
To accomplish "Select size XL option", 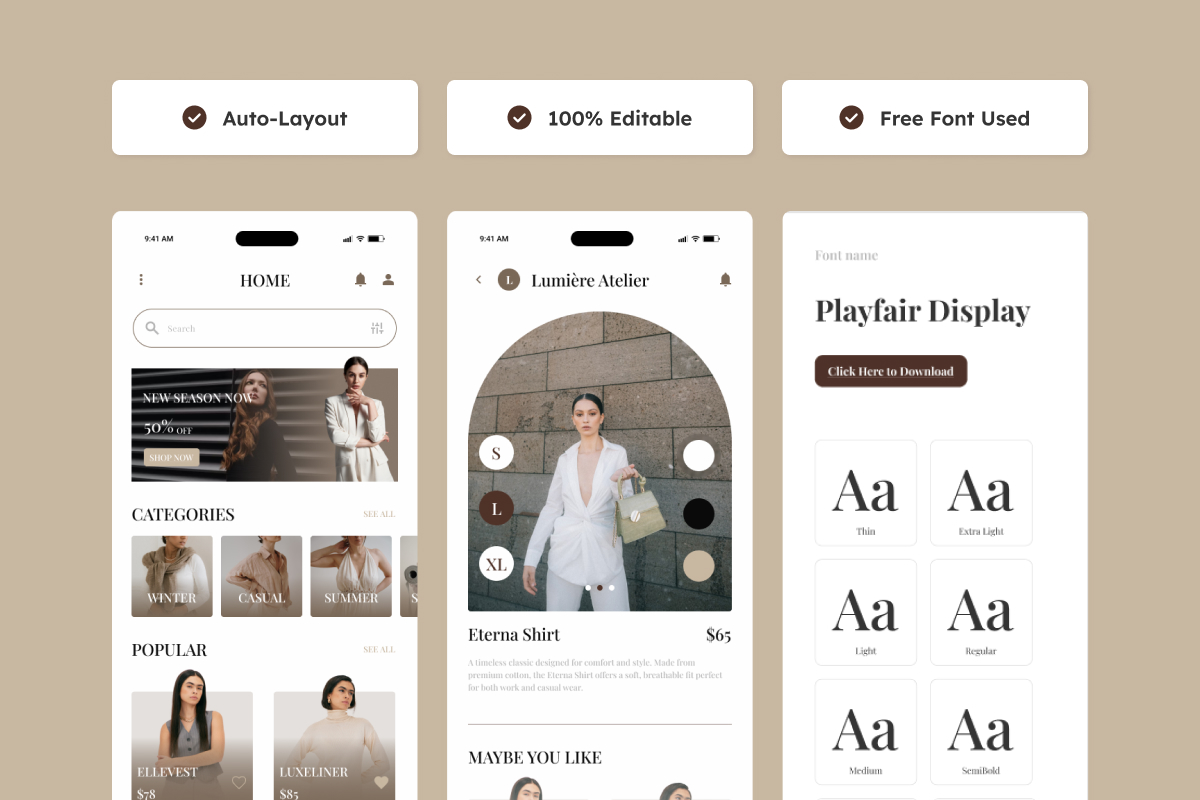I will point(496,565).
